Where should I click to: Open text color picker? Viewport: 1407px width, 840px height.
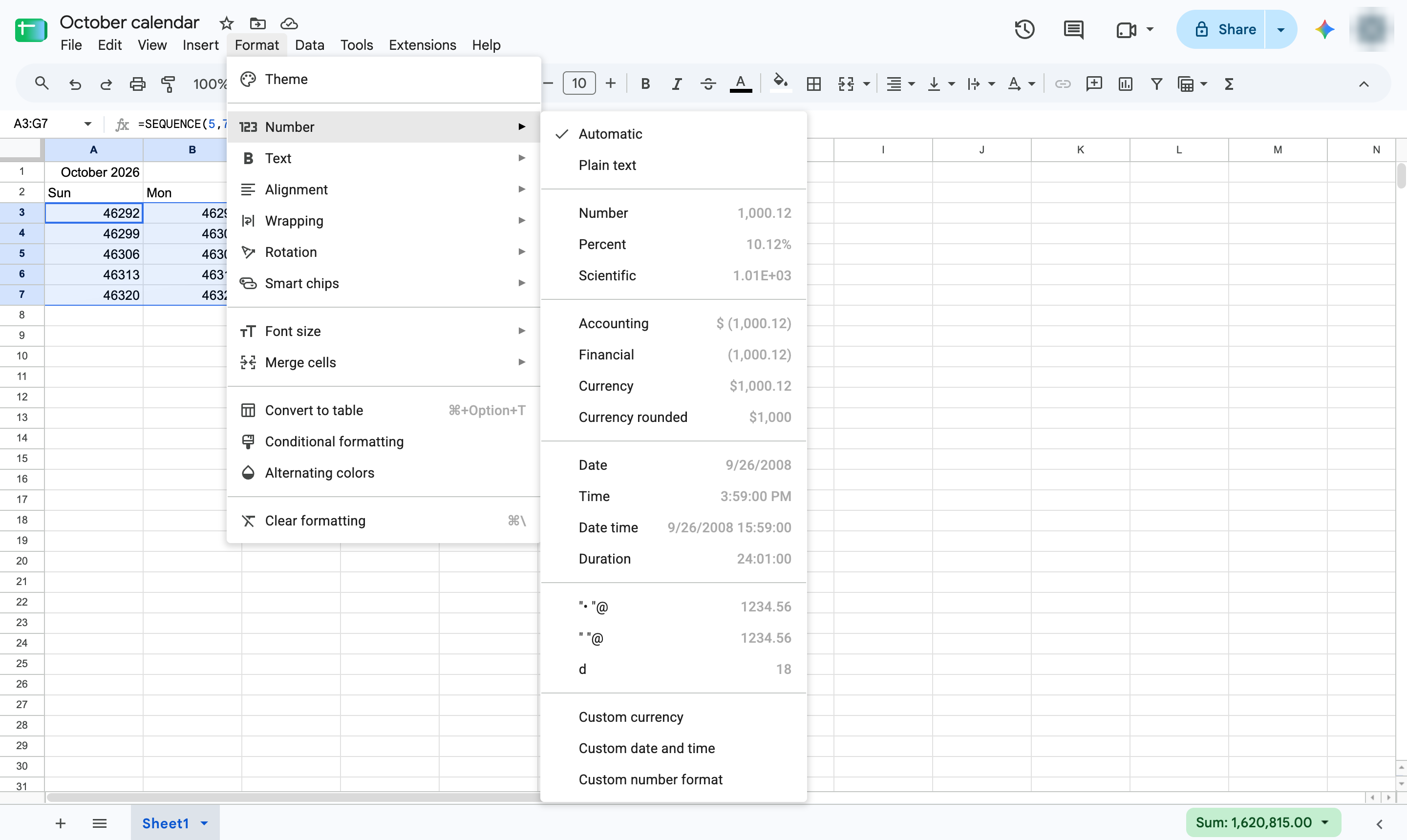pos(740,84)
